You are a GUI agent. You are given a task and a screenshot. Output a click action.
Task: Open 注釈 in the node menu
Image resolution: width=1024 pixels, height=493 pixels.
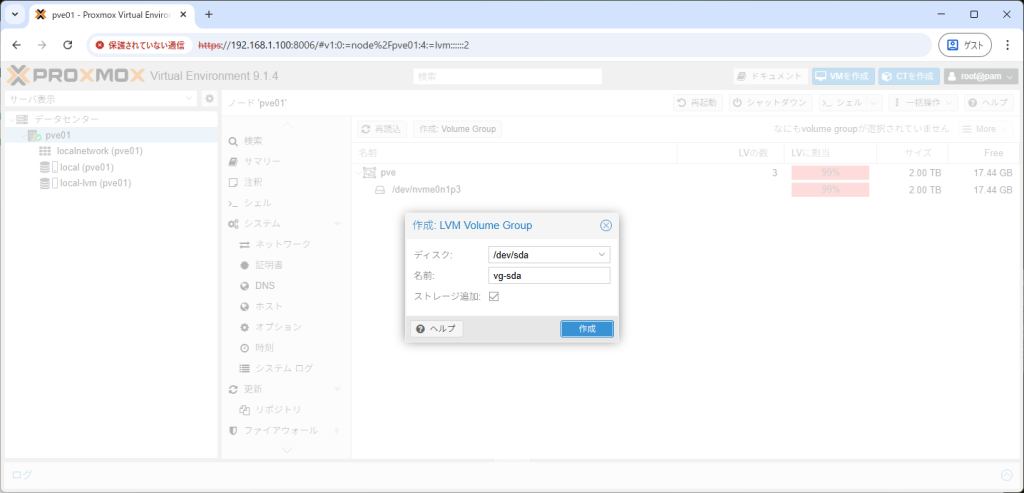pos(253,182)
